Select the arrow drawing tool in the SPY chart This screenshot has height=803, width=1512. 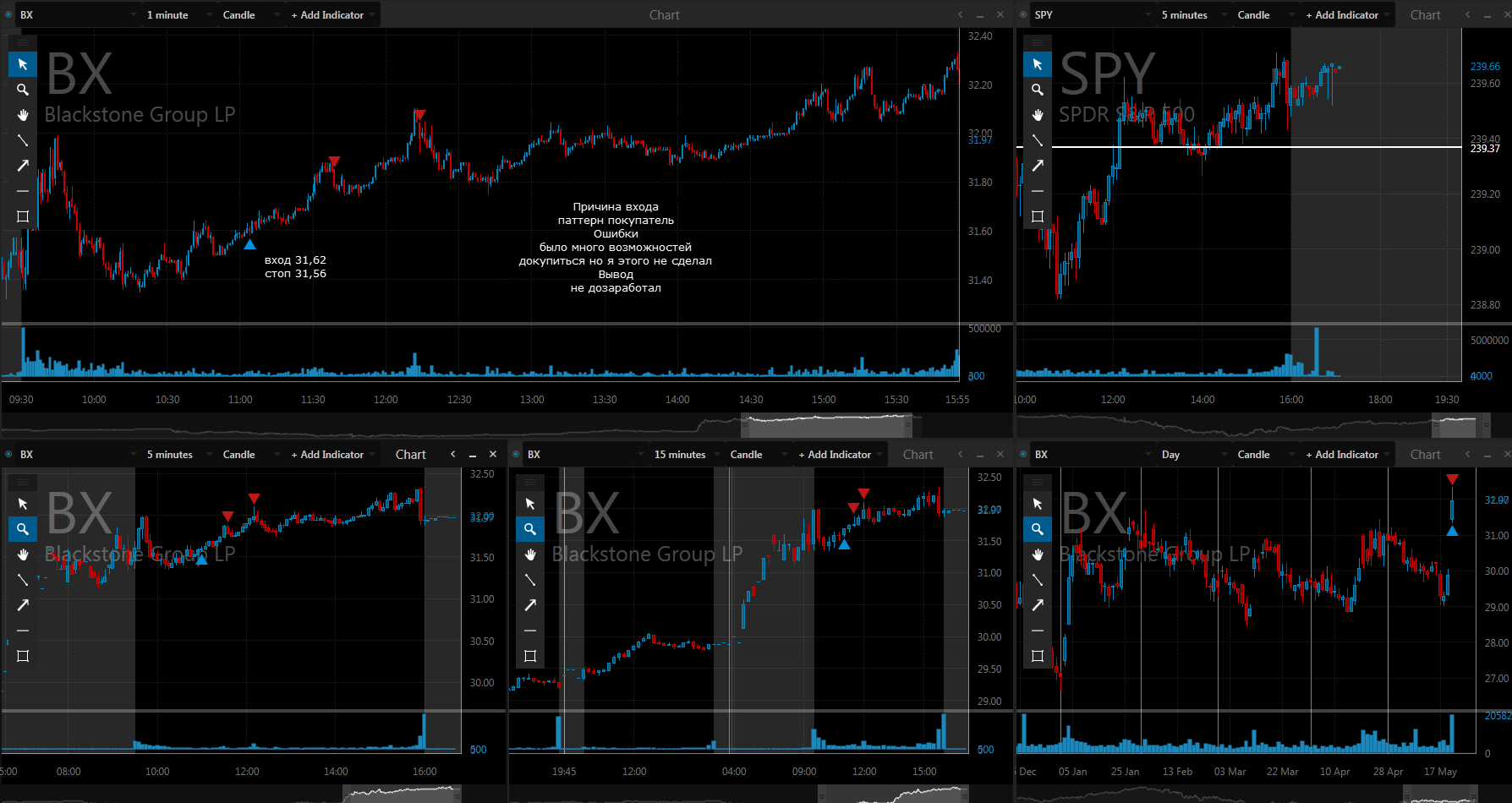pyautogui.click(x=1038, y=166)
